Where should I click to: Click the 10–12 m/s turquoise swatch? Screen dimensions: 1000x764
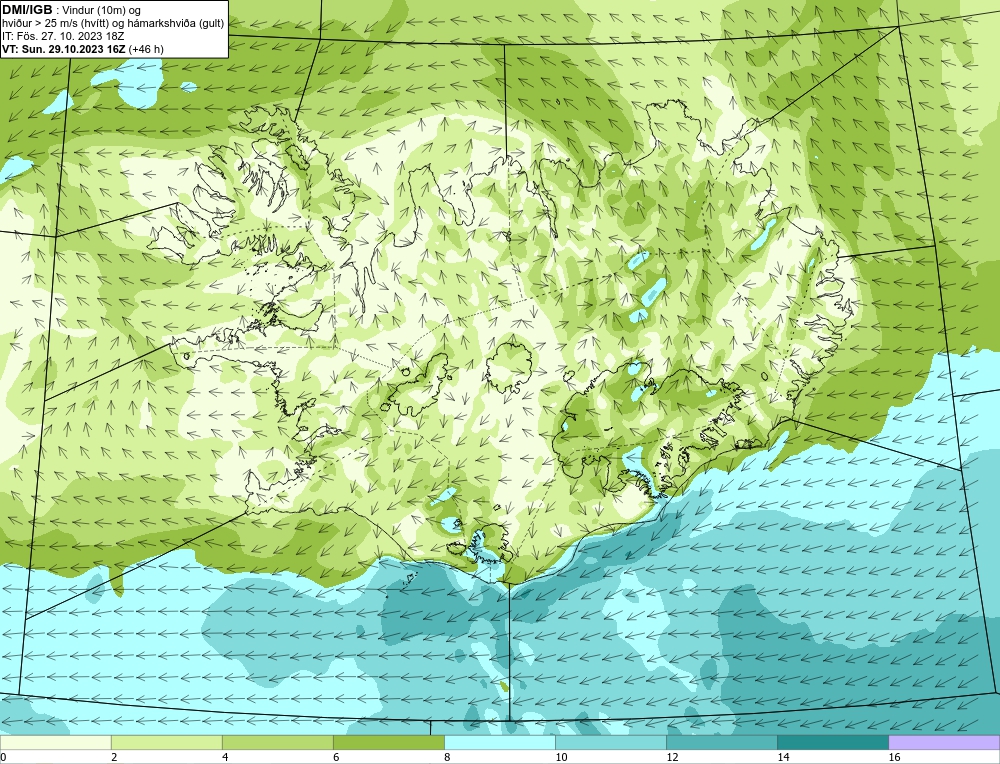click(610, 742)
